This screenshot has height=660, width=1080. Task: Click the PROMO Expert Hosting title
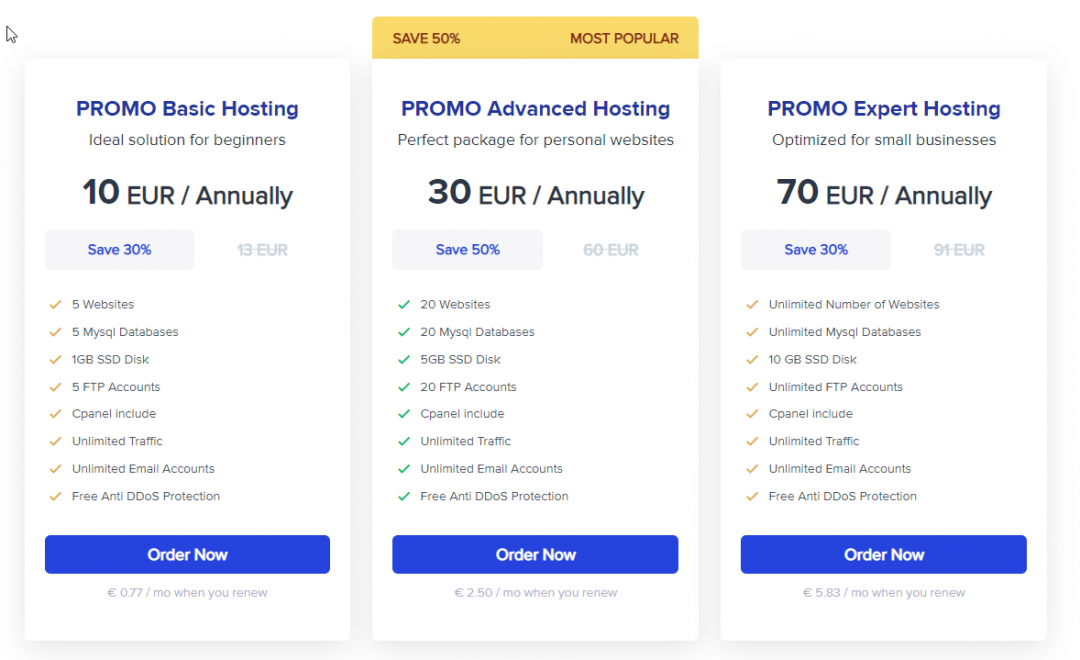click(x=883, y=108)
